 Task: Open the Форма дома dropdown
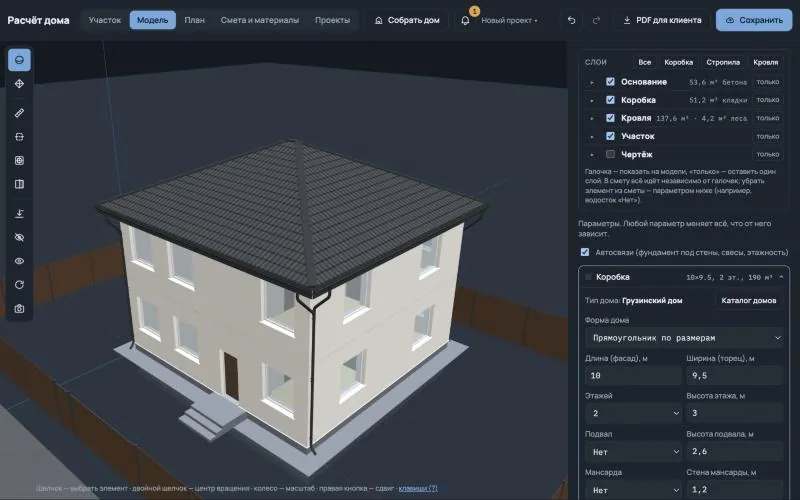tap(684, 338)
